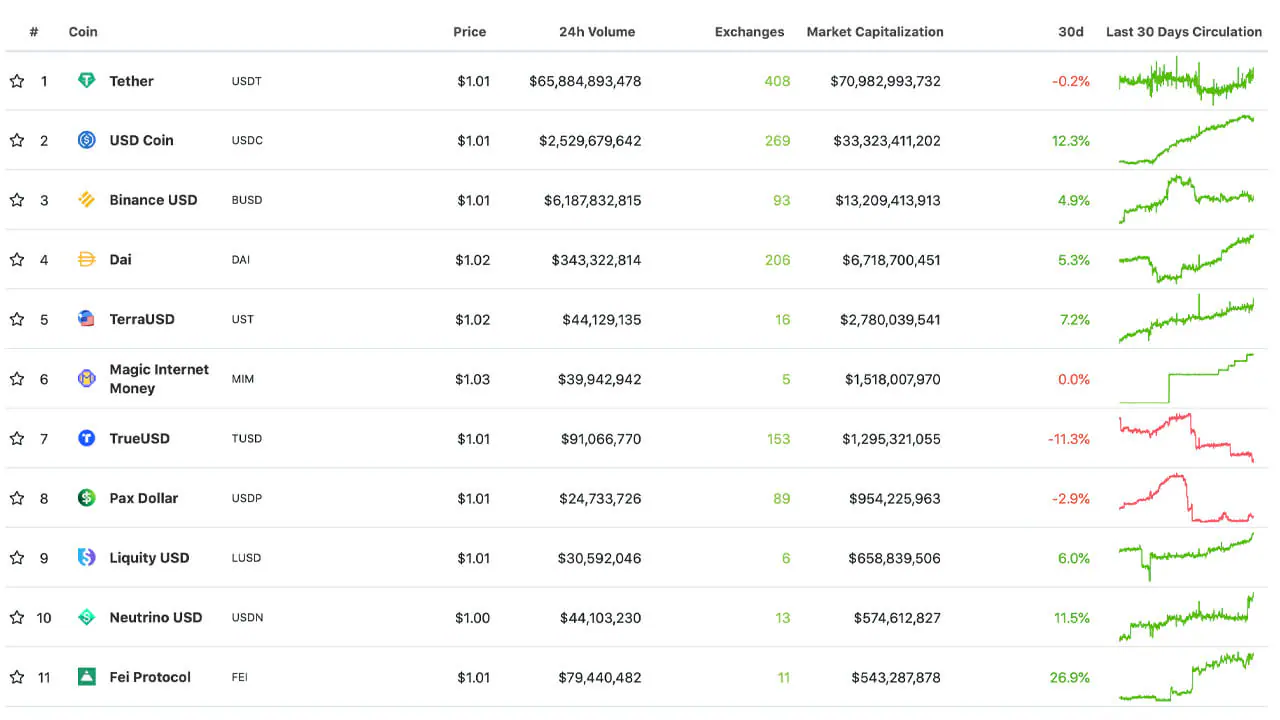Open the TerraUSD coin link
Viewport: 1280px width, 720px height.
click(x=142, y=319)
